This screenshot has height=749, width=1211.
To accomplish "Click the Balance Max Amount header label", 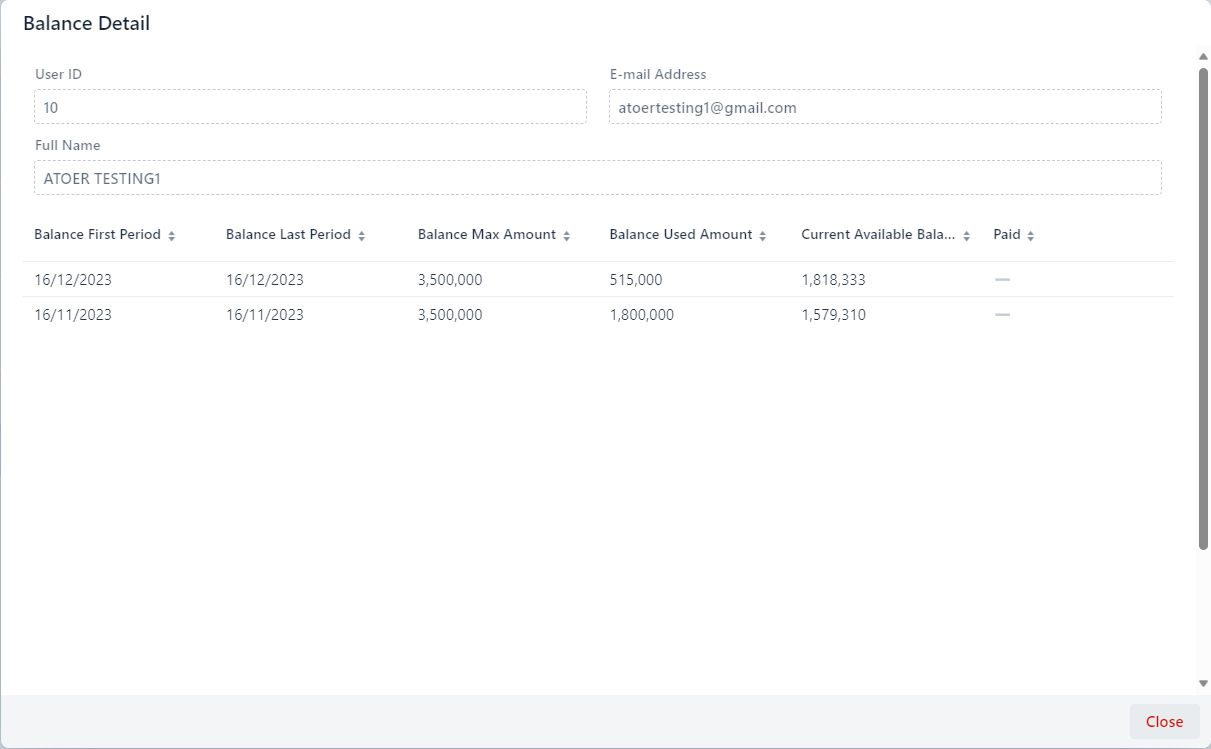I will [x=486, y=235].
